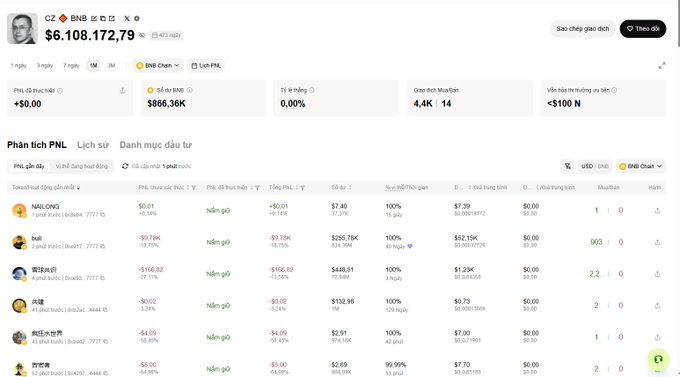
Task: Open the Phân tích PNL tab
Action: (x=37, y=145)
